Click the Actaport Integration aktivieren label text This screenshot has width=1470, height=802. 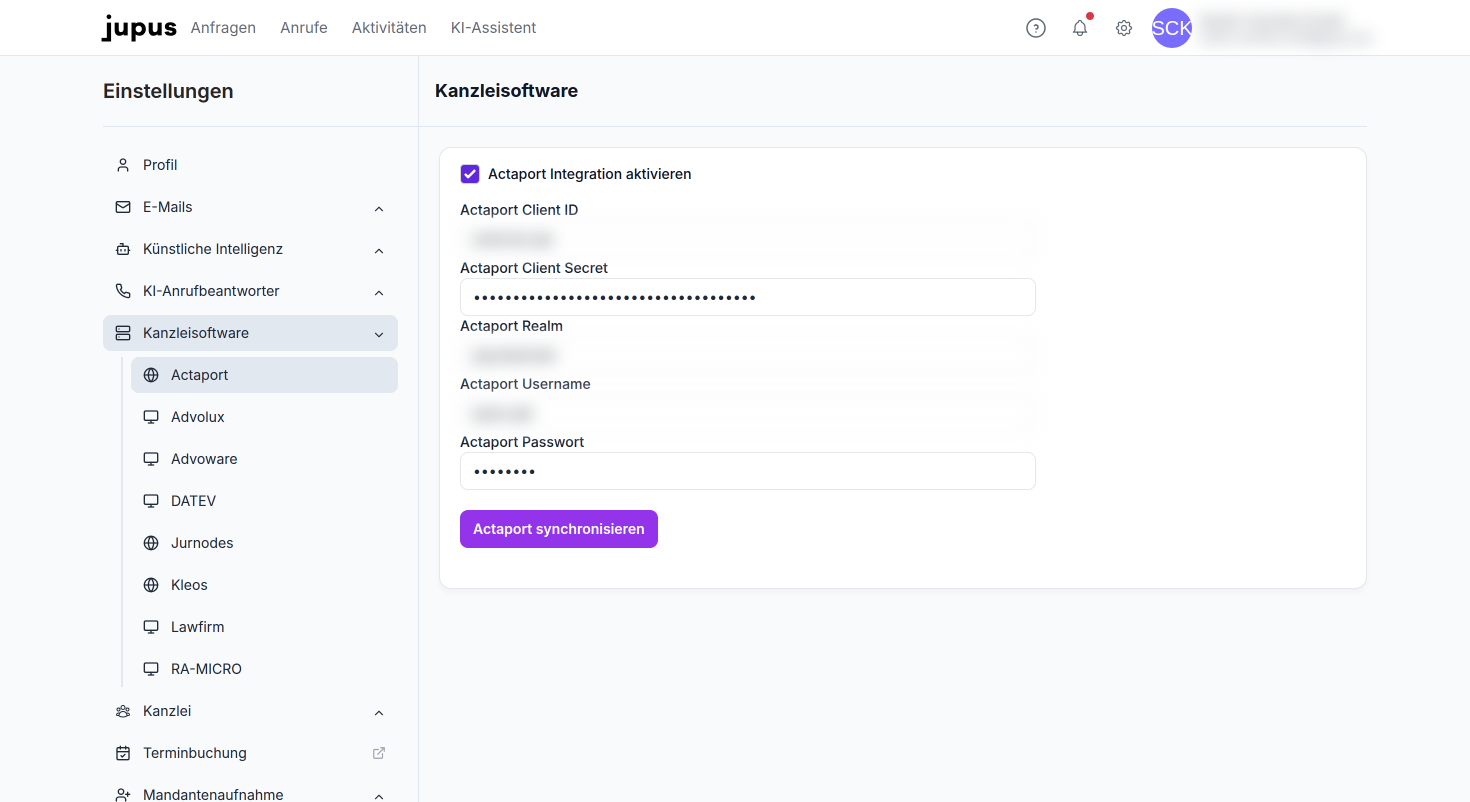pyautogui.click(x=590, y=174)
